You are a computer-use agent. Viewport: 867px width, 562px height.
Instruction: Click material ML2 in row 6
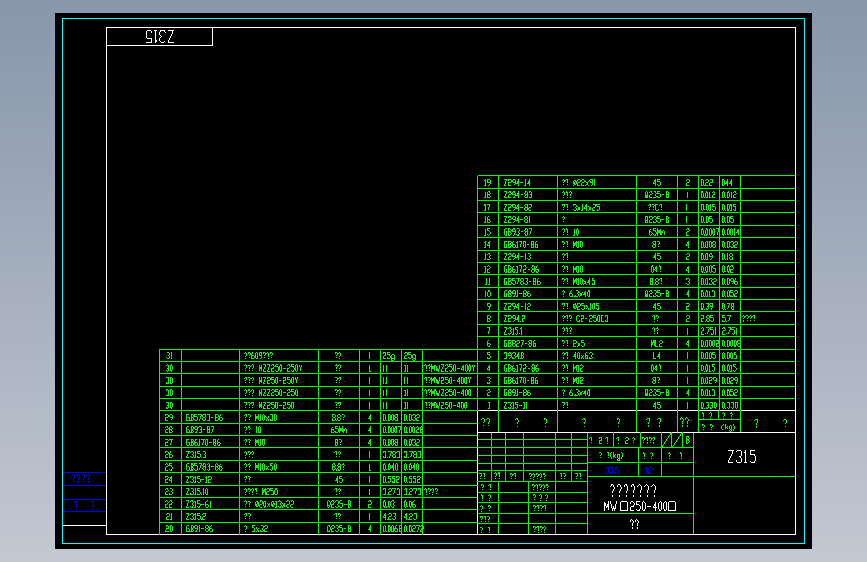click(656, 344)
